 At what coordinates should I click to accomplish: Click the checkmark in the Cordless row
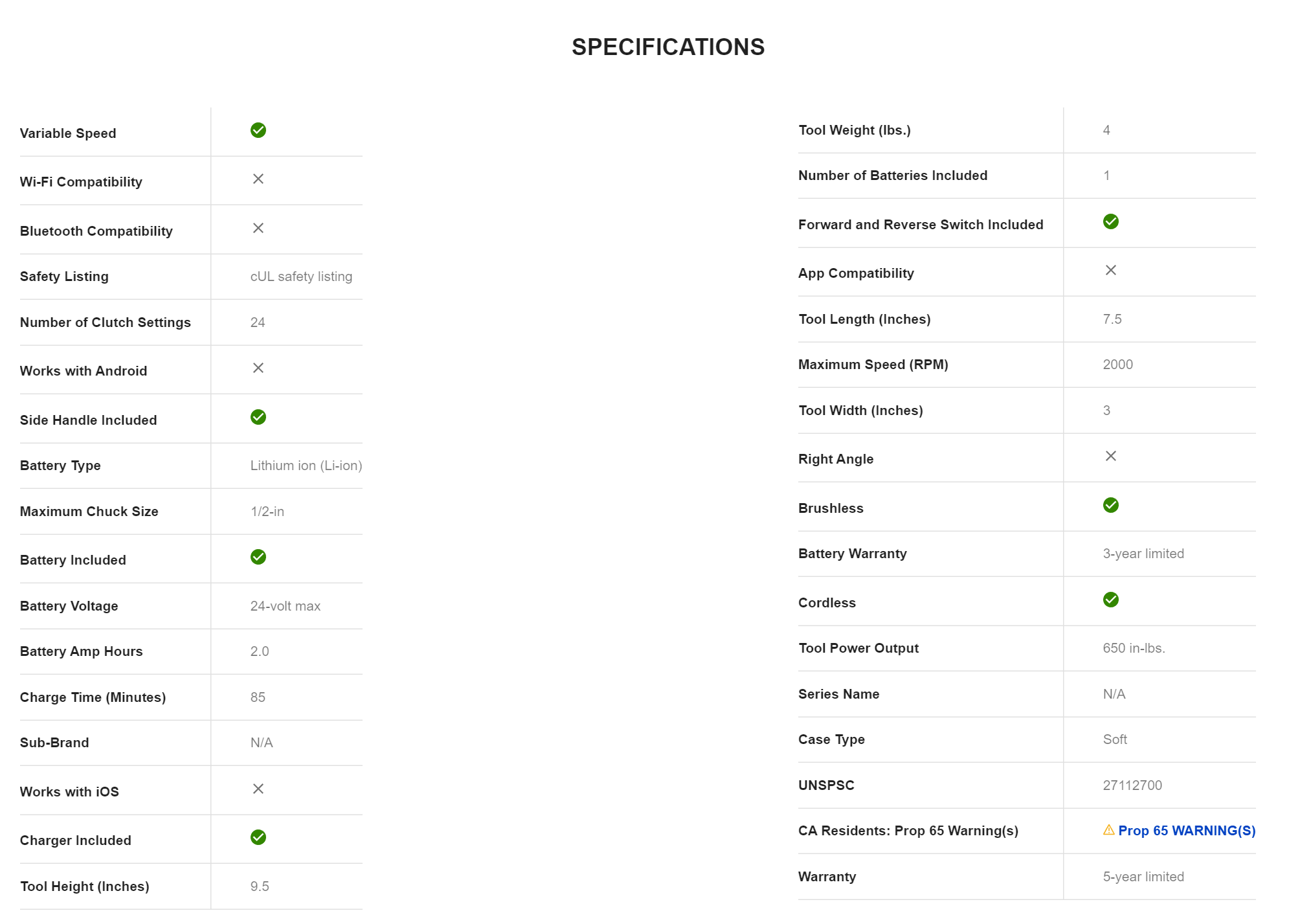pyautogui.click(x=1111, y=600)
